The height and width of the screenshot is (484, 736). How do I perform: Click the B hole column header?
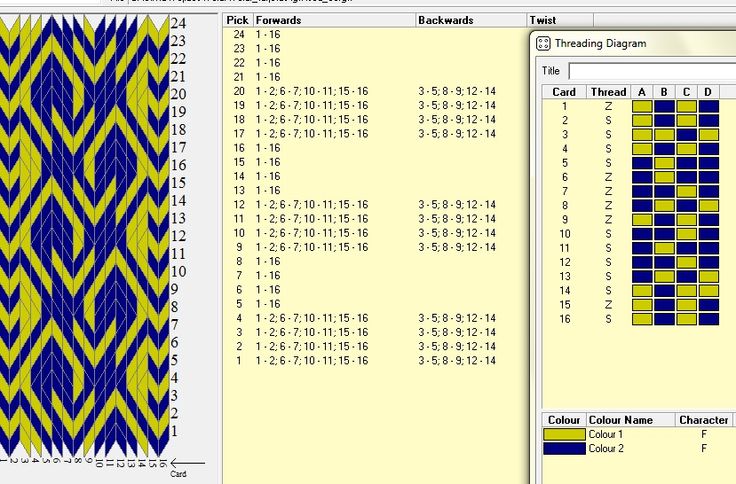click(x=664, y=92)
